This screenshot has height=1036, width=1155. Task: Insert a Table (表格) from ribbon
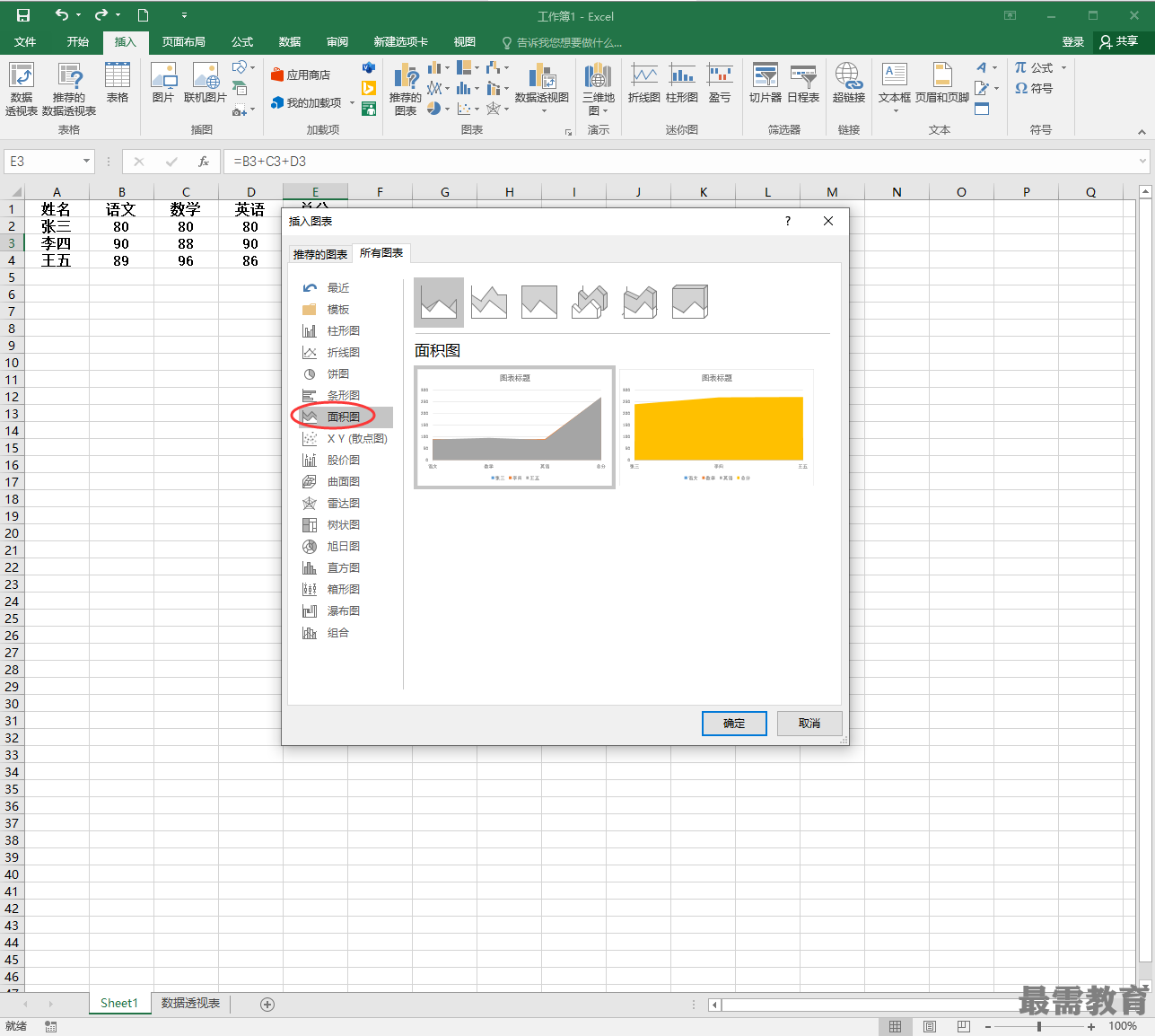click(x=118, y=83)
